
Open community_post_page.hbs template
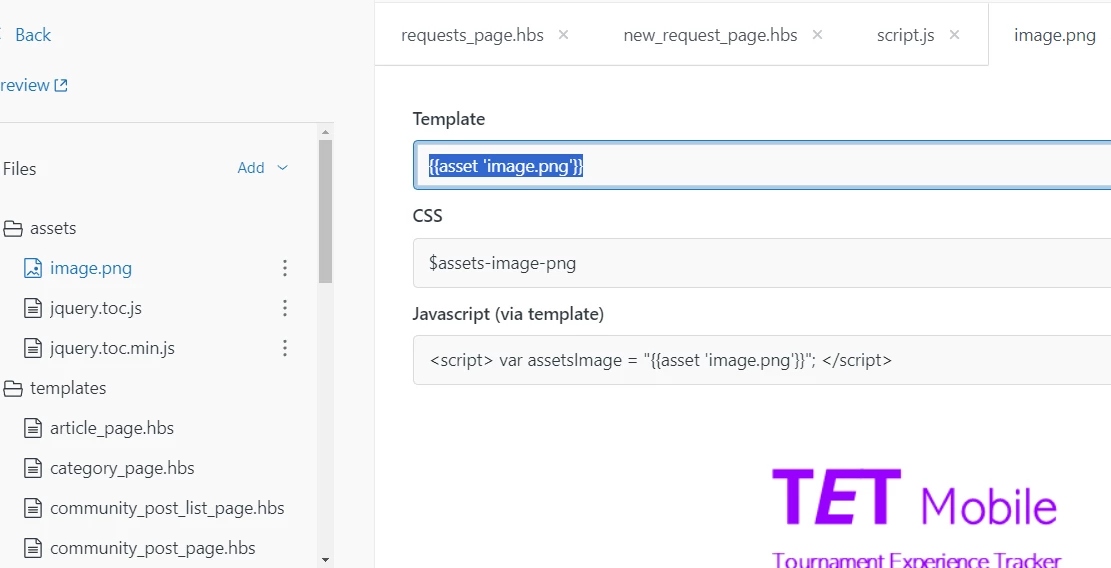click(x=152, y=549)
